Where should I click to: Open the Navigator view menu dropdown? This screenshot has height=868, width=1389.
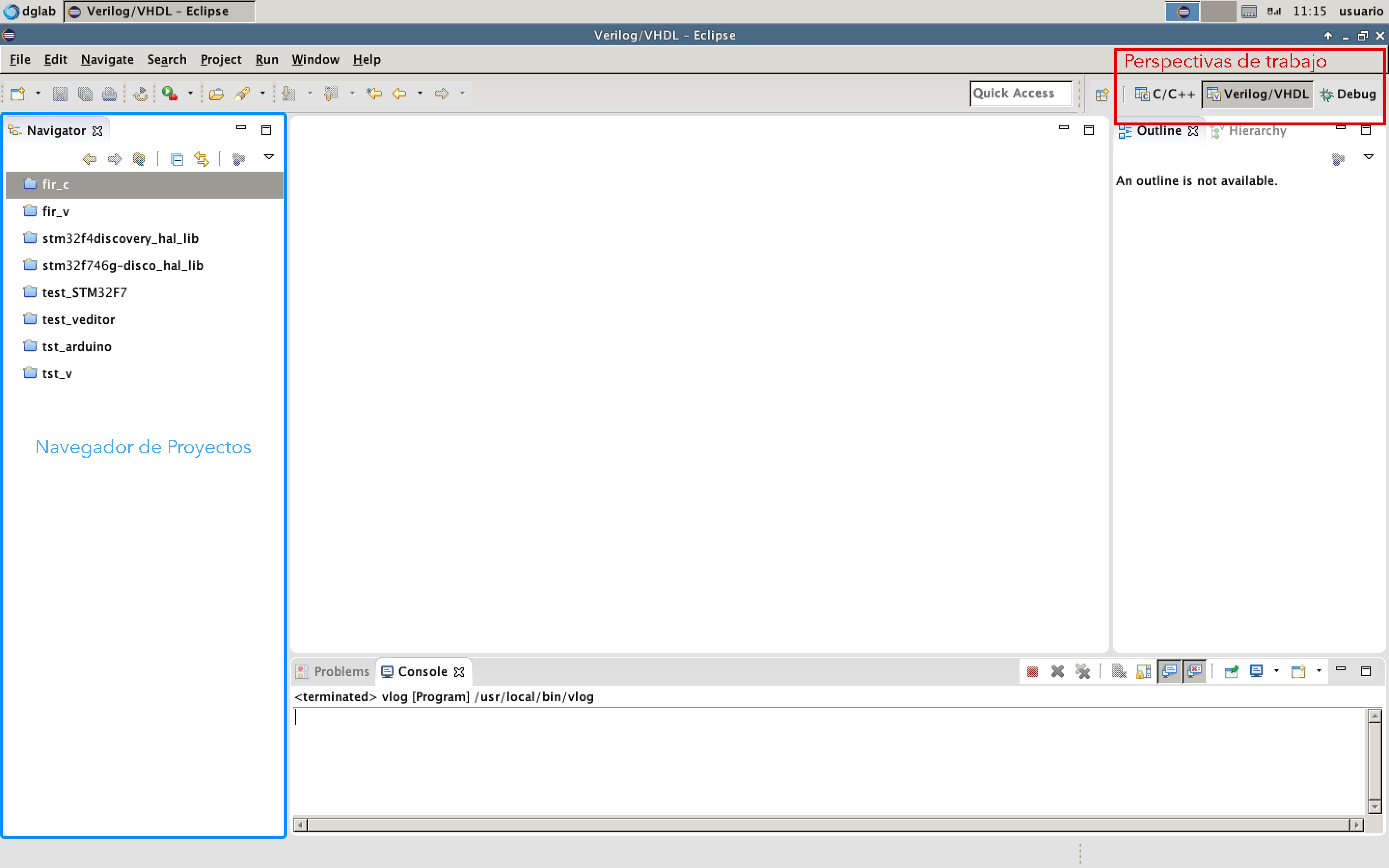coord(269,157)
